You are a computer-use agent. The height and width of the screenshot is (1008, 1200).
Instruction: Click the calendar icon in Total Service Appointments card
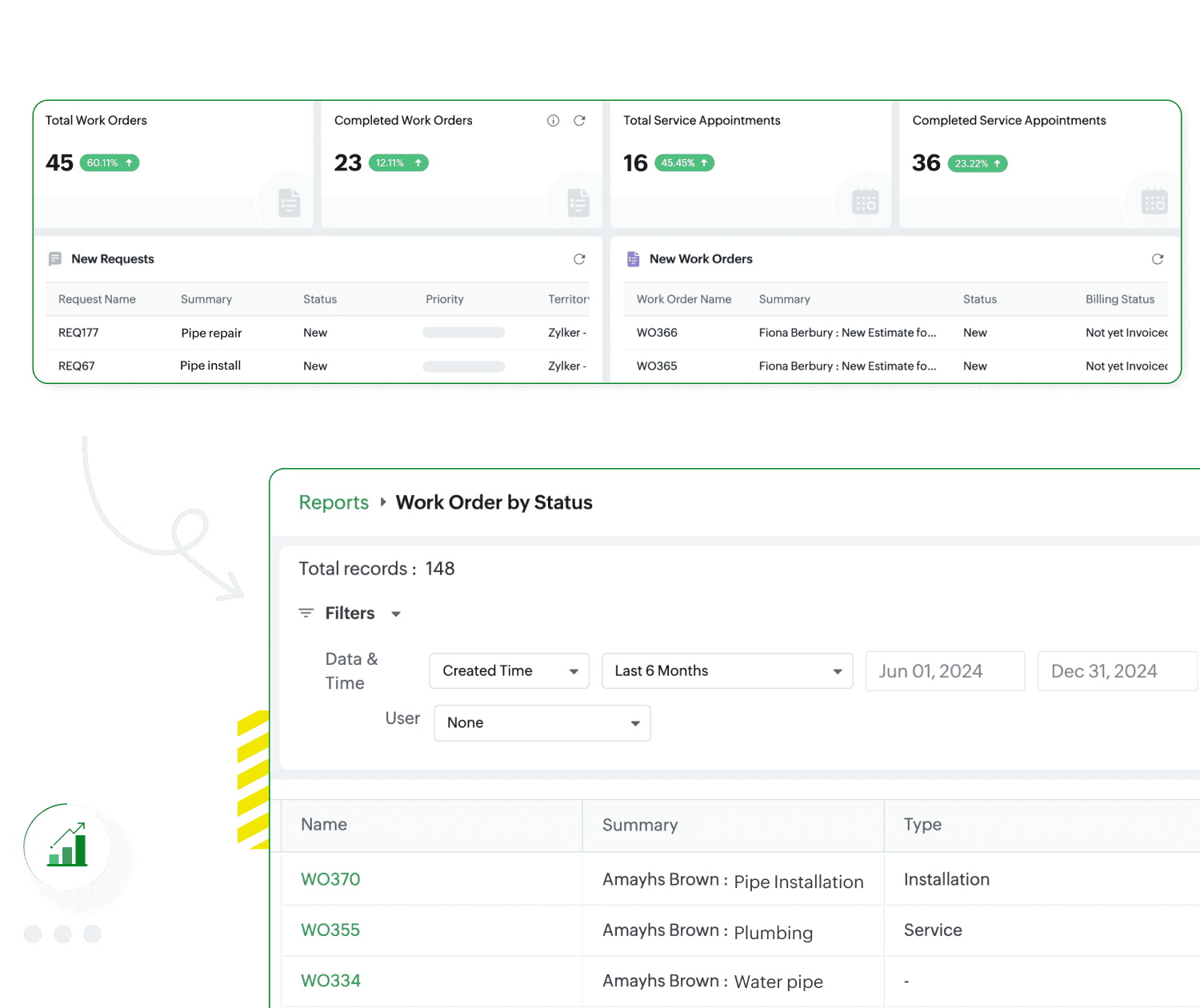pyautogui.click(x=866, y=202)
